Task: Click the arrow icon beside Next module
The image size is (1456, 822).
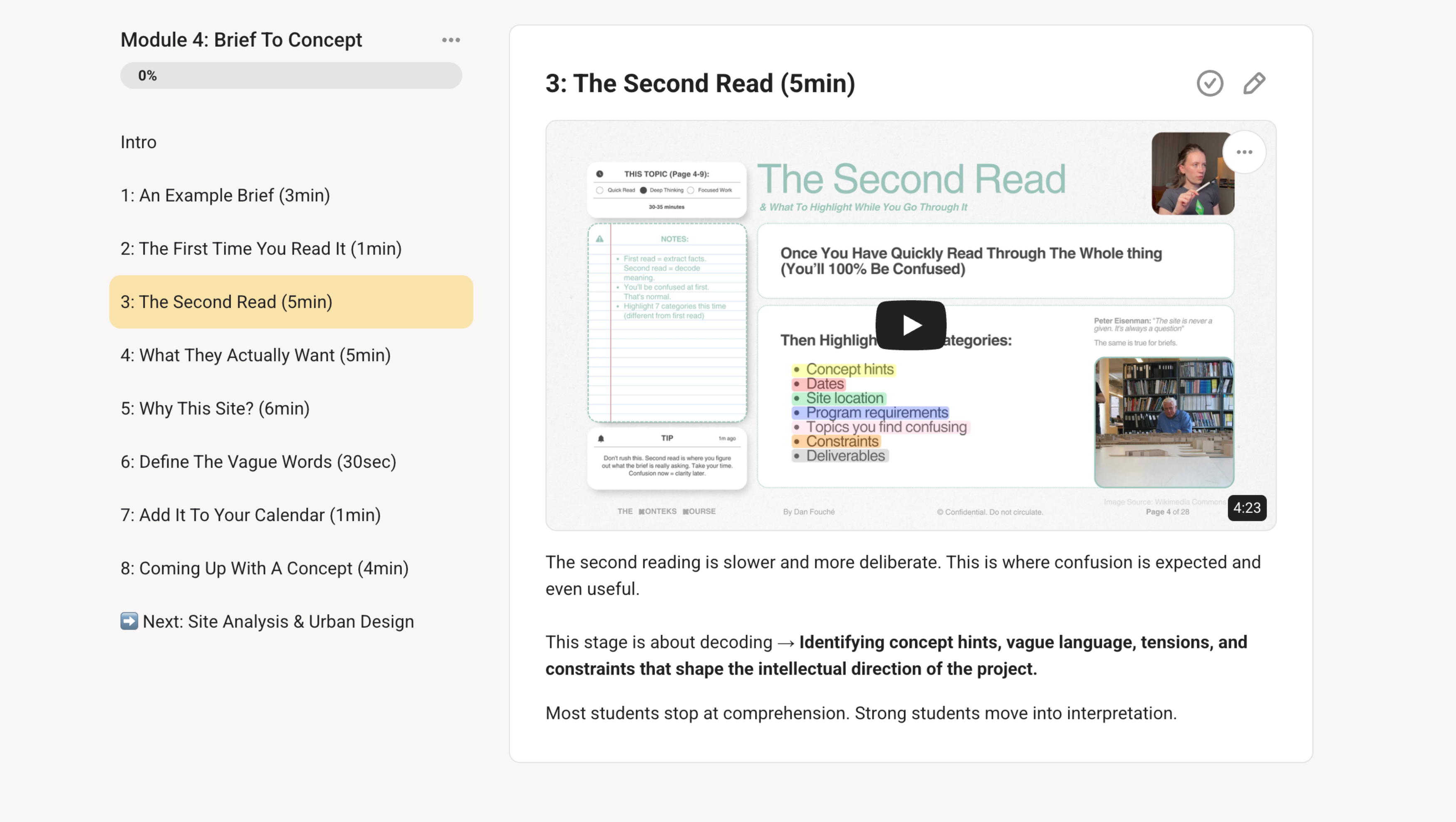Action: 129,621
